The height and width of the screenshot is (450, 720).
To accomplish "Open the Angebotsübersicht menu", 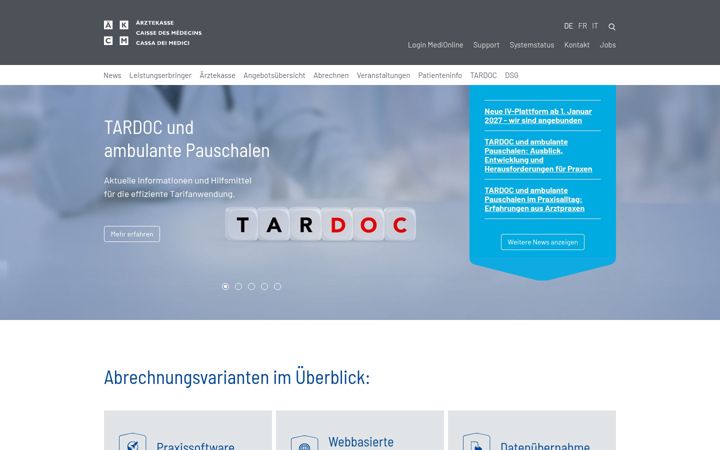I will (274, 75).
